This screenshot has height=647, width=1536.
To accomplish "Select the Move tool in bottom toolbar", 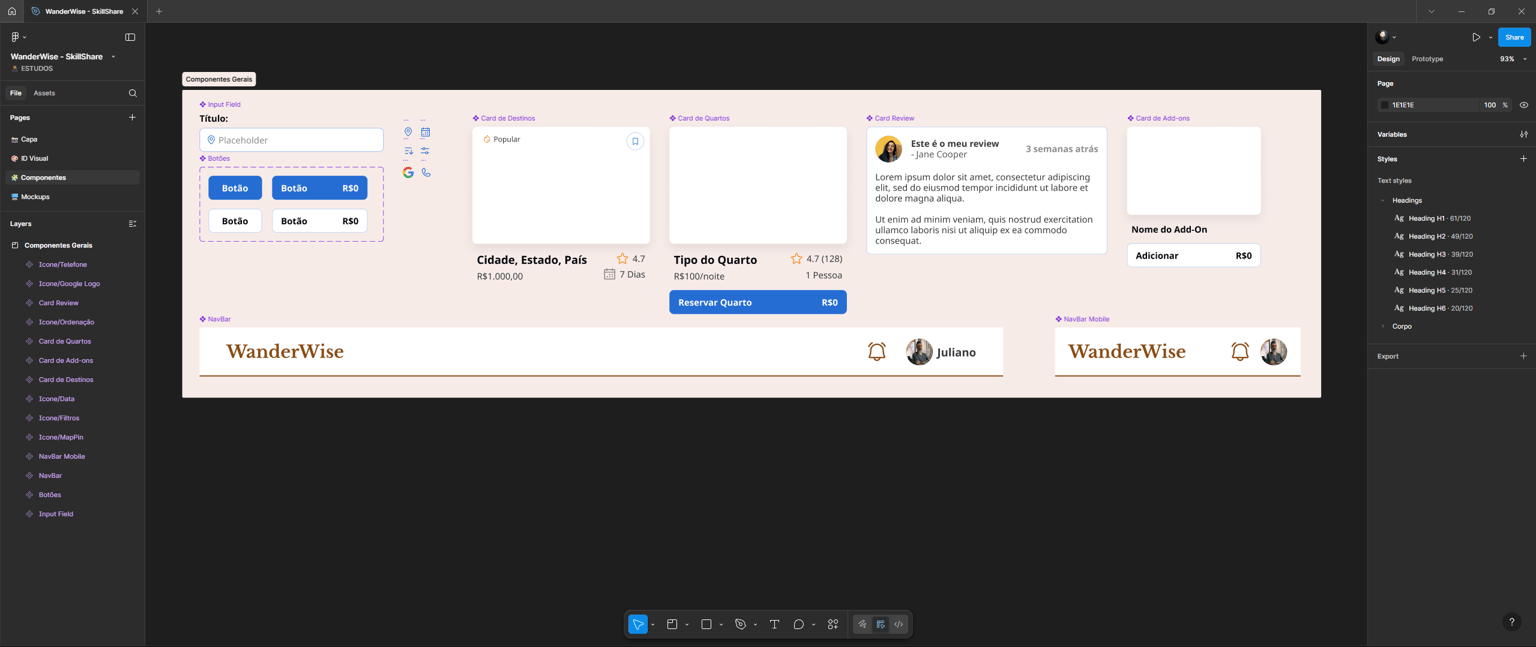I will click(x=638, y=624).
